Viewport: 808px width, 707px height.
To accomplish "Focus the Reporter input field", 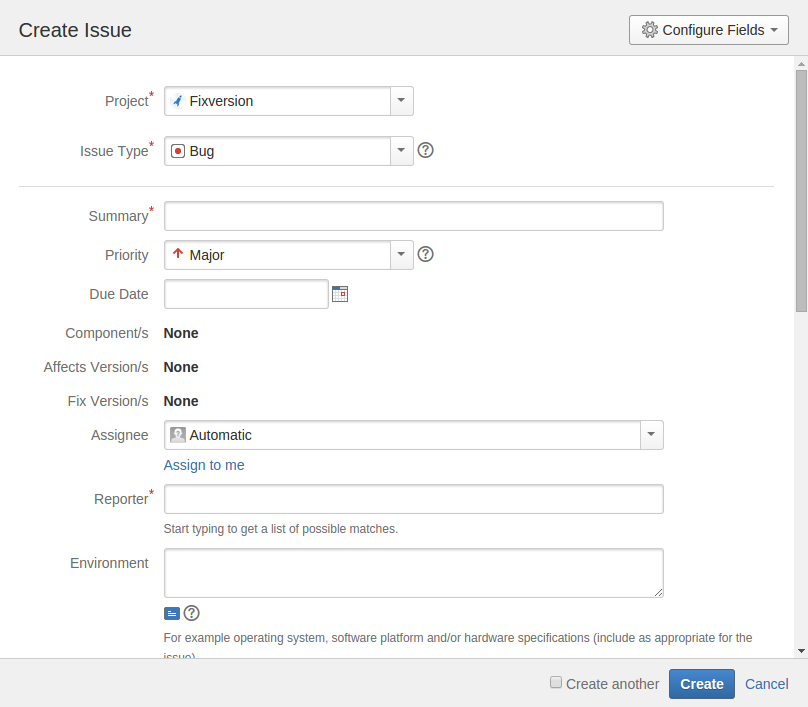I will pos(413,499).
